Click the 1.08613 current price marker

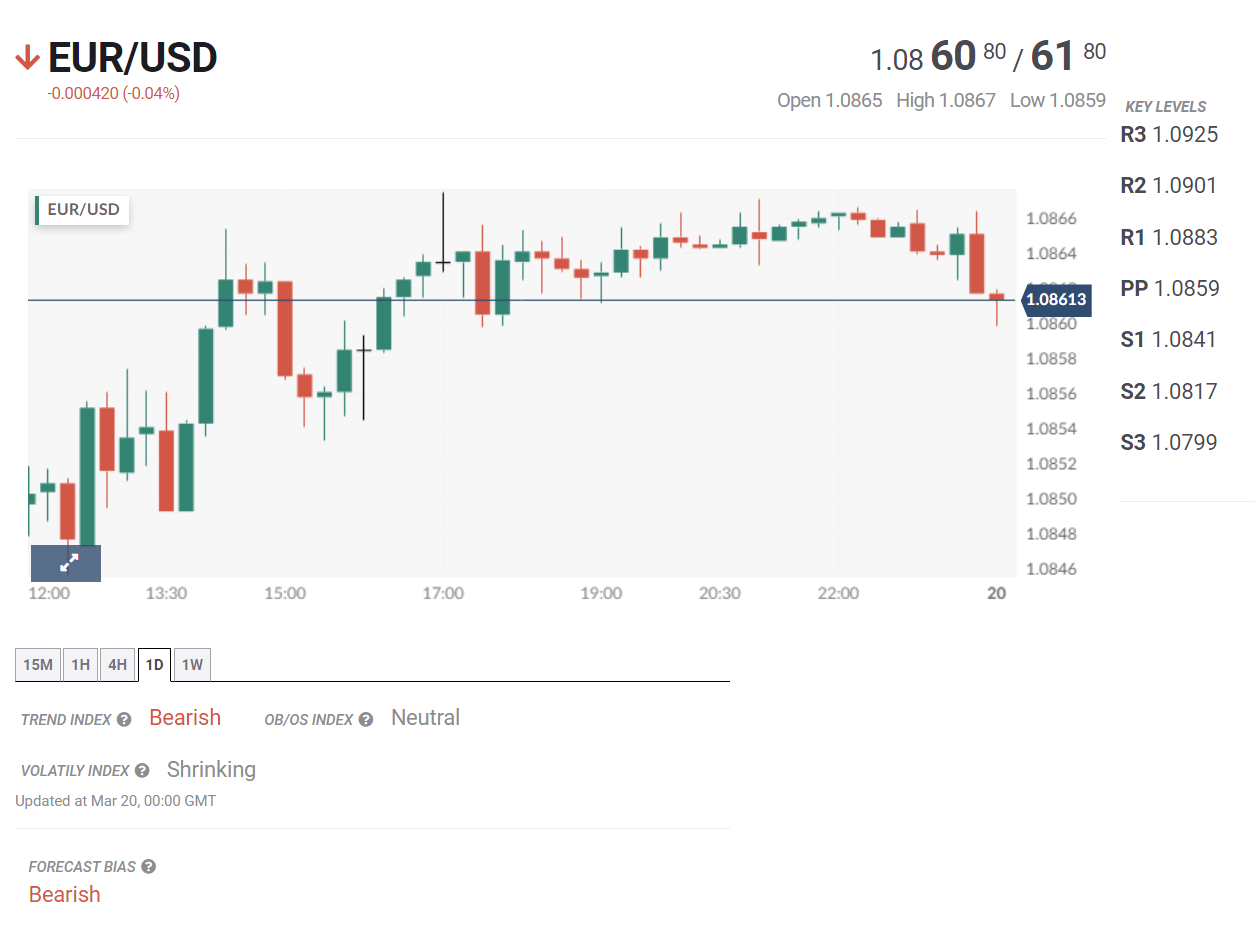[1055, 300]
